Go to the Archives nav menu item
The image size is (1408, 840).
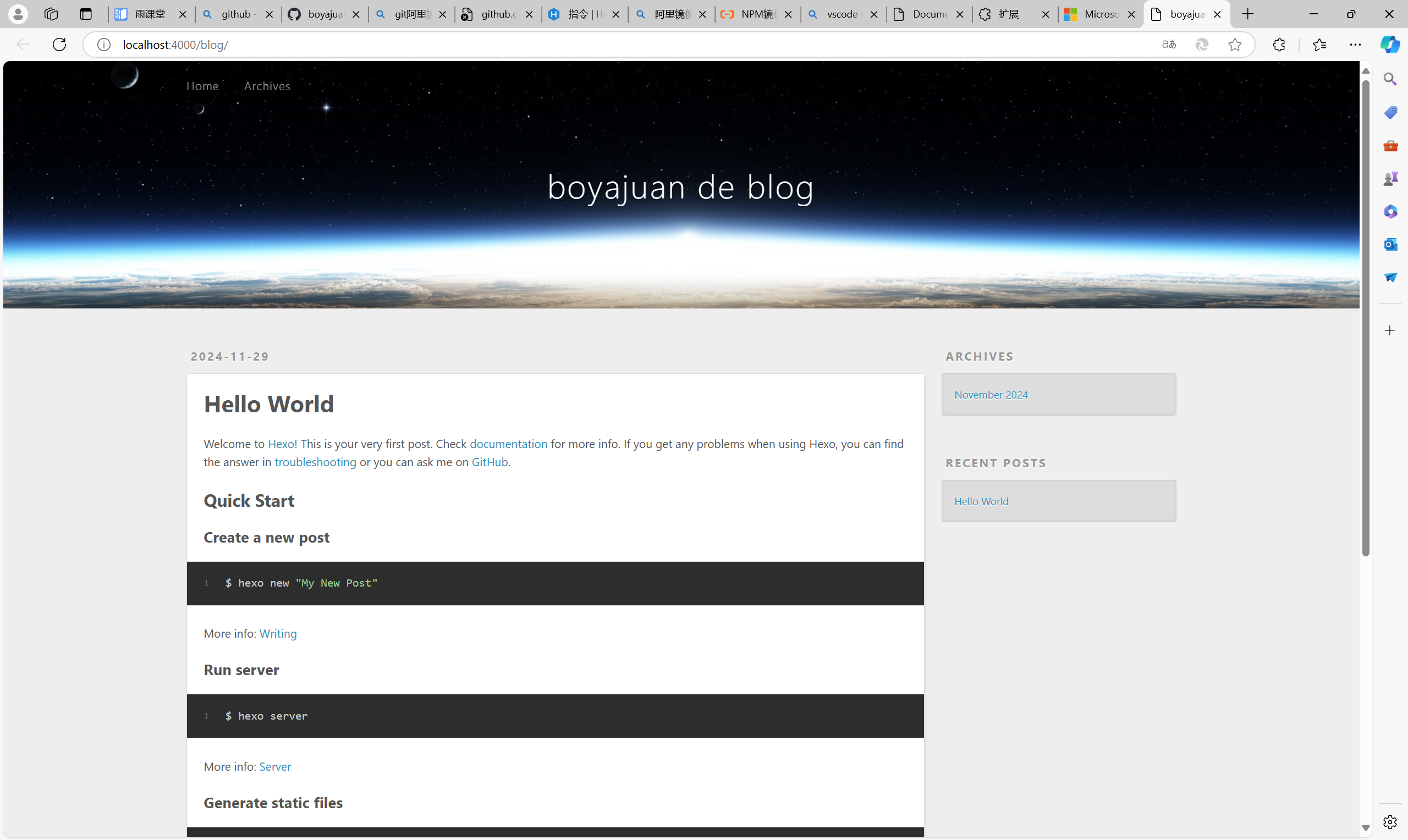click(267, 86)
